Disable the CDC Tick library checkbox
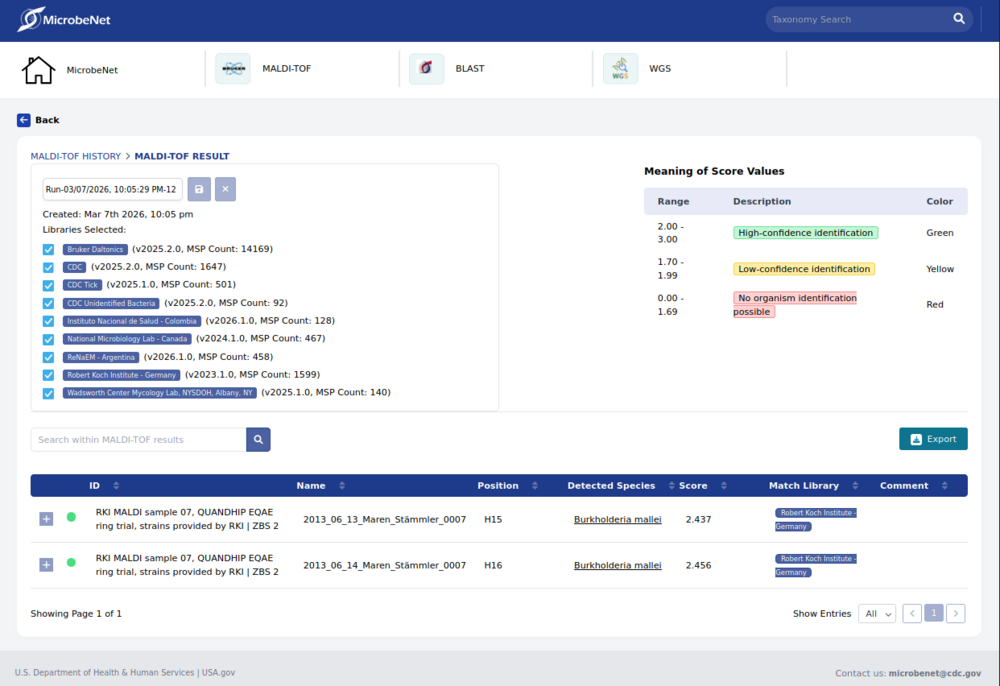Screen dimensions: 1000x686 pyautogui.click(x=48, y=285)
